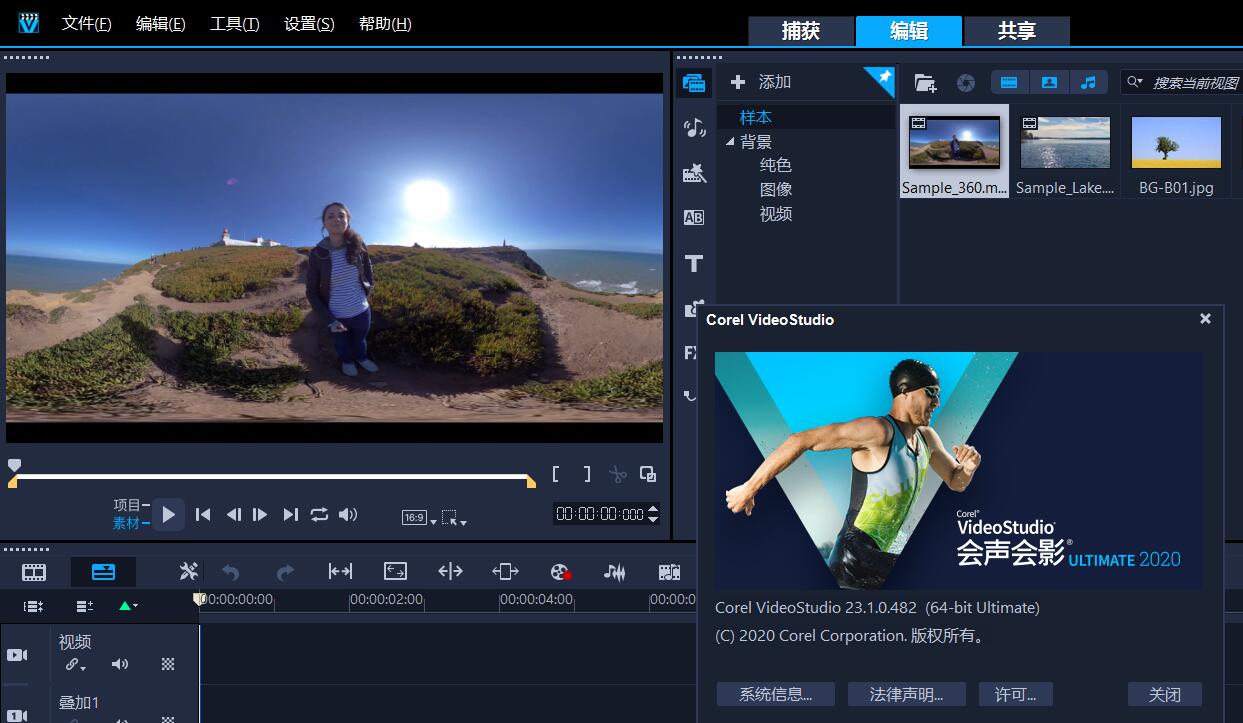Click the capture shutter icon in library toolbar
Screen dimensions: 1243x723
coord(965,83)
